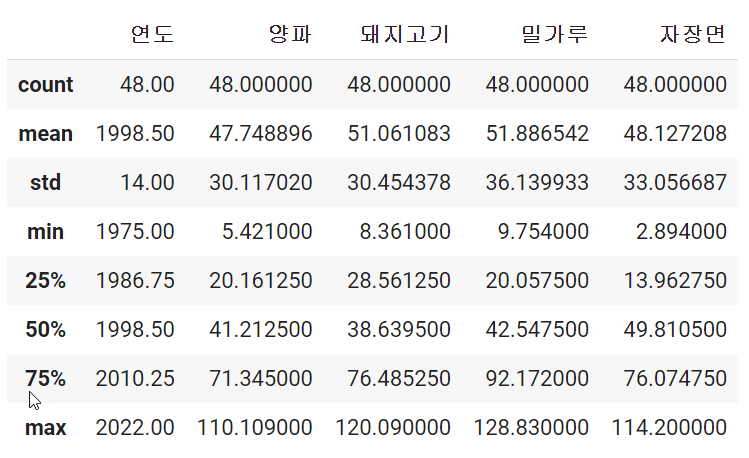Click the value 110.109000
This screenshot has width=749, height=458.
coord(255,428)
